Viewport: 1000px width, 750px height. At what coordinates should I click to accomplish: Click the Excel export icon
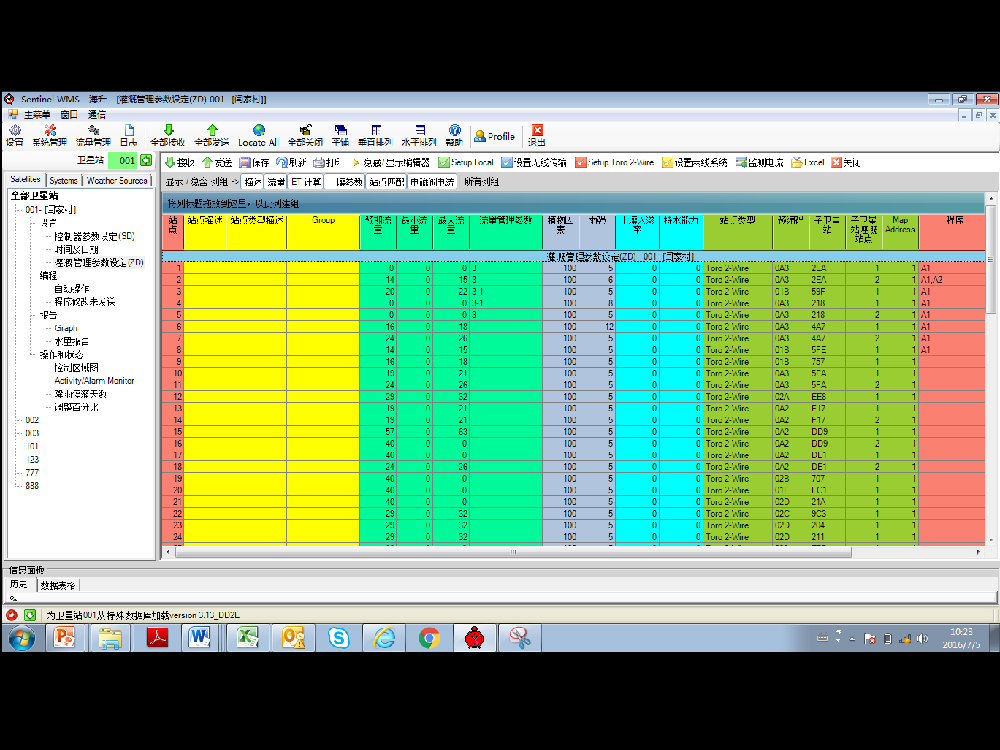pos(807,162)
